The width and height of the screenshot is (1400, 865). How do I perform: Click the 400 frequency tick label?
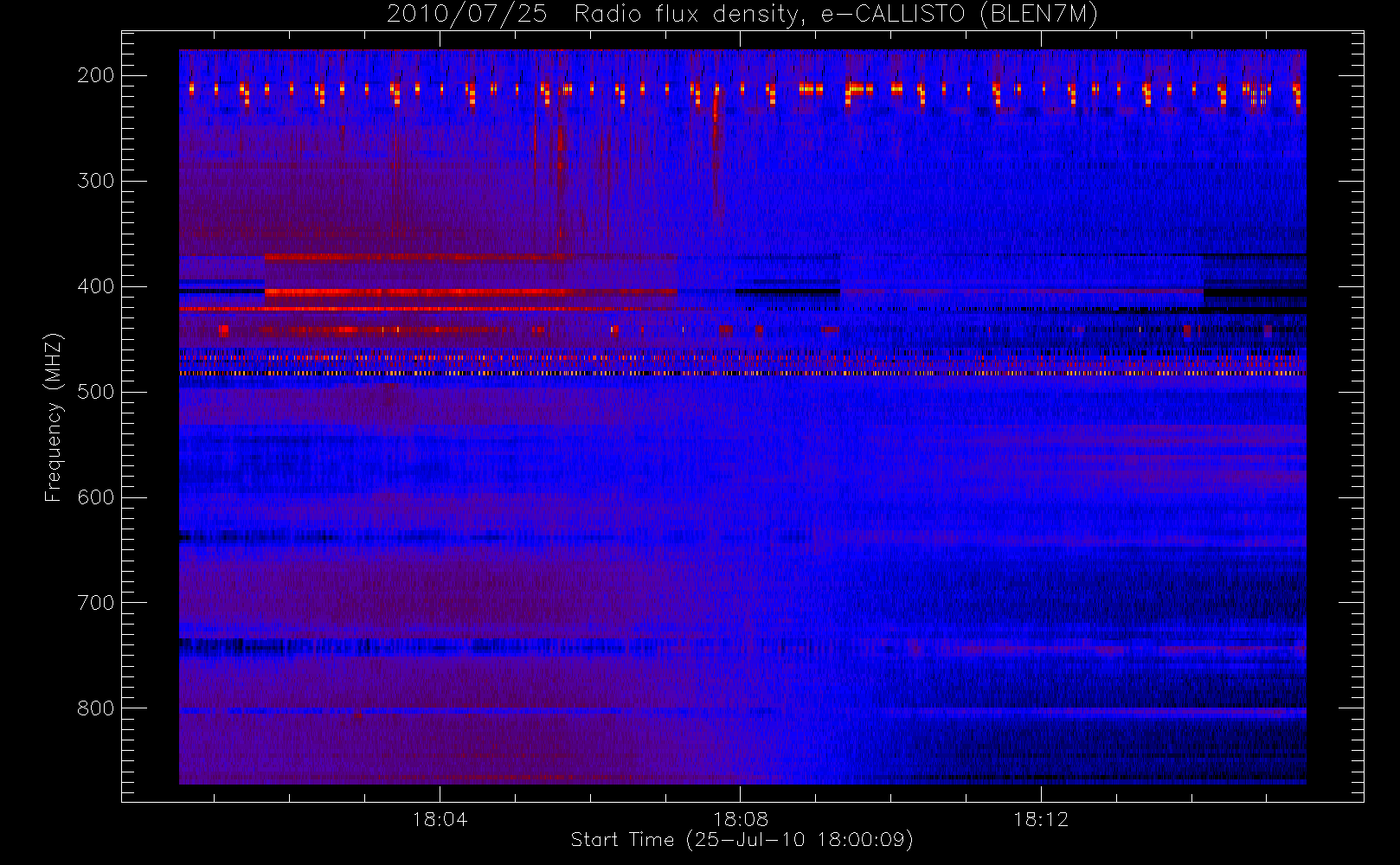click(96, 286)
